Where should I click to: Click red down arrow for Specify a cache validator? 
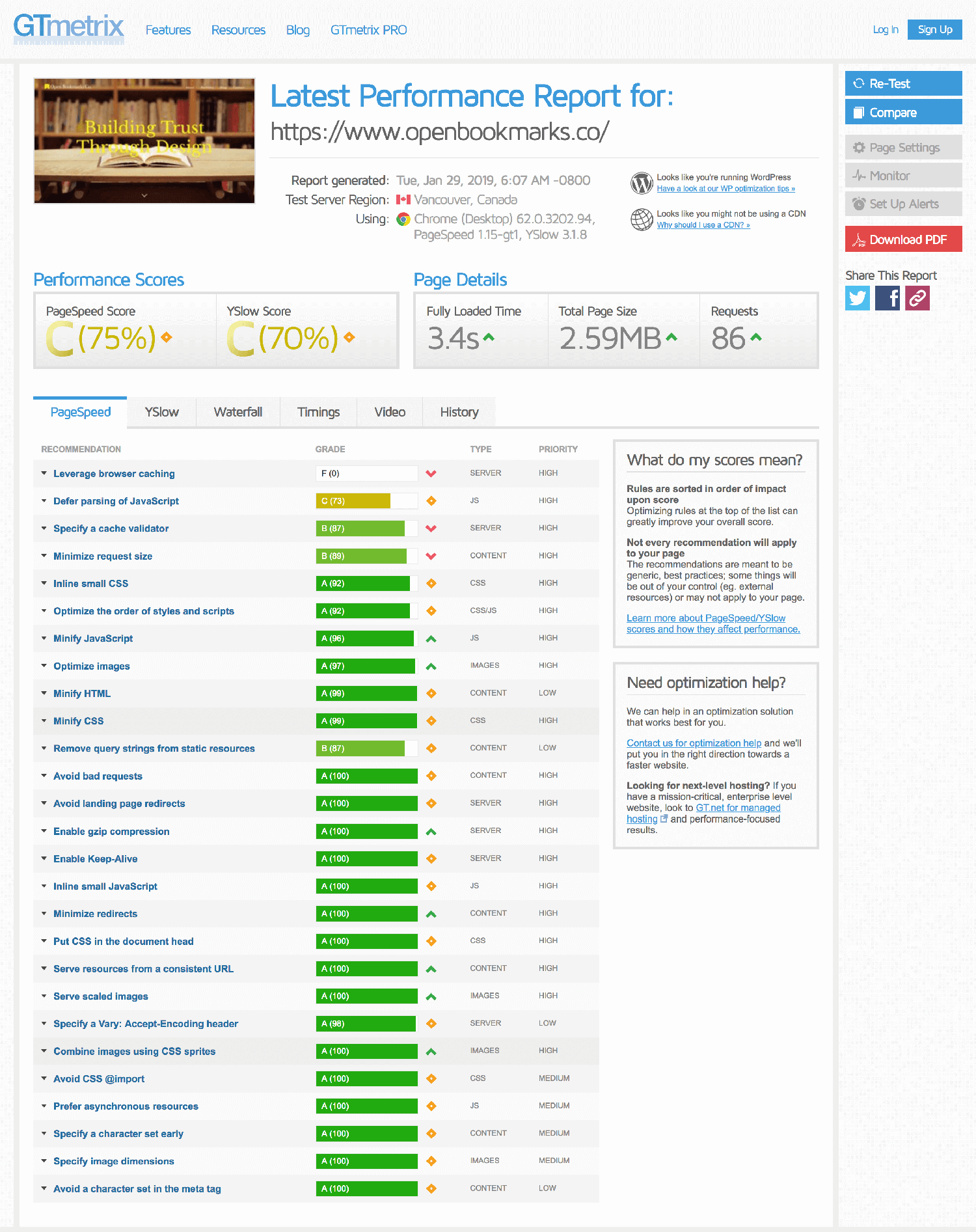pos(431,528)
